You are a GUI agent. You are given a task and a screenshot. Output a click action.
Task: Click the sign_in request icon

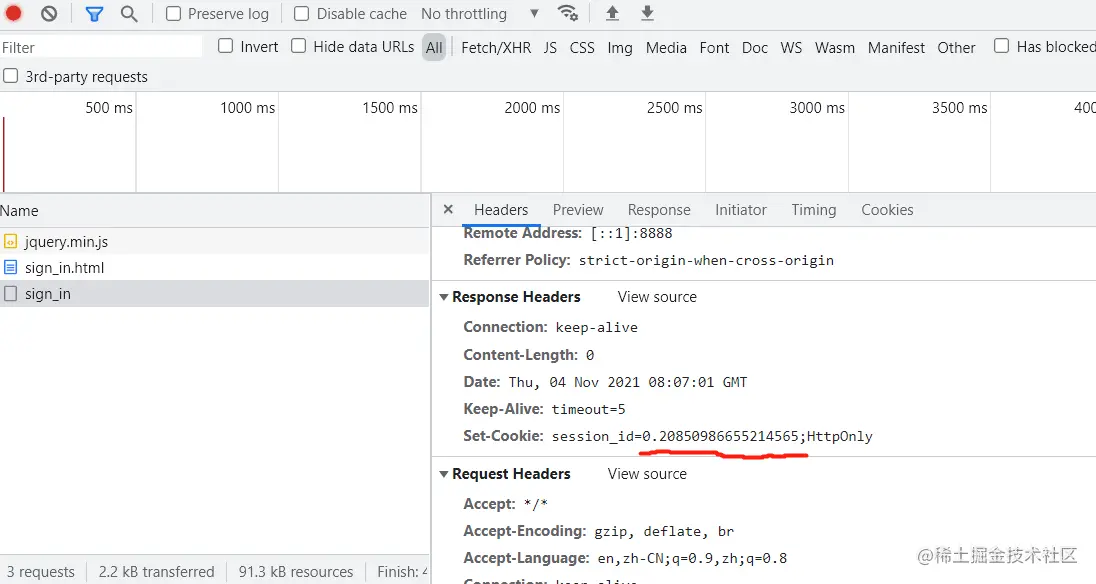coord(10,293)
